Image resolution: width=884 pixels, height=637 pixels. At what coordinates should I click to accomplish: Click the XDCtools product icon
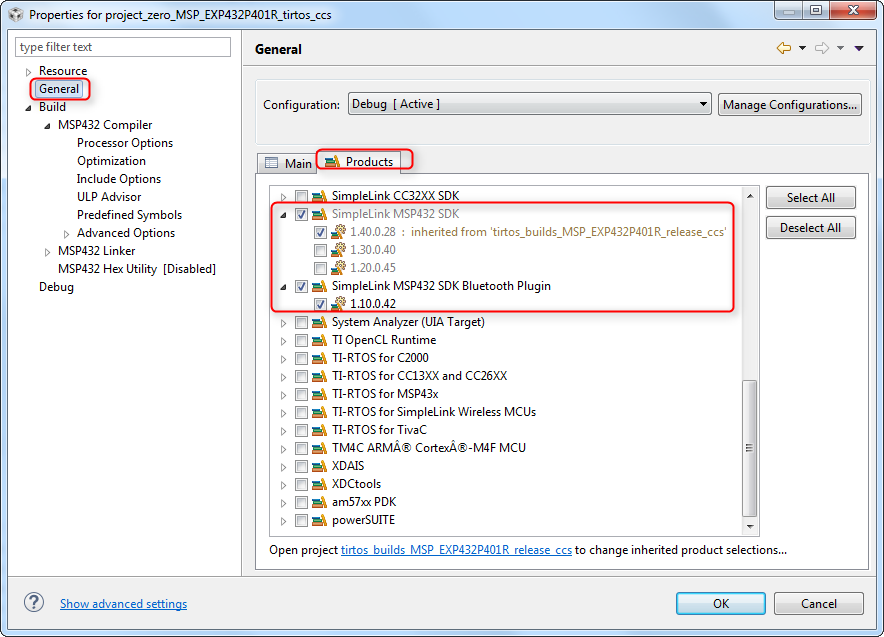[x=320, y=485]
